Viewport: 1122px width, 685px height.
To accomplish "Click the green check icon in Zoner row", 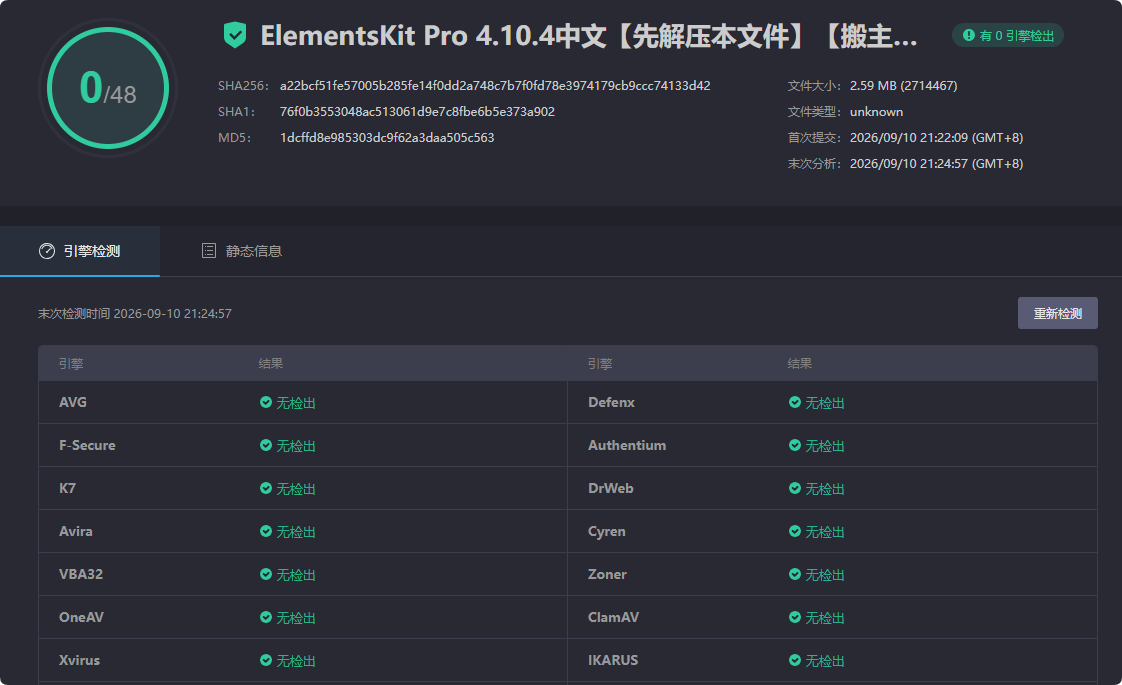I will 794,574.
